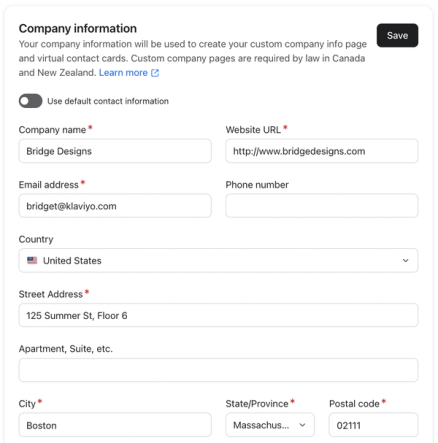Click the US flag icon in Country field
Image resolution: width=438 pixels, height=443 pixels.
tap(32, 260)
